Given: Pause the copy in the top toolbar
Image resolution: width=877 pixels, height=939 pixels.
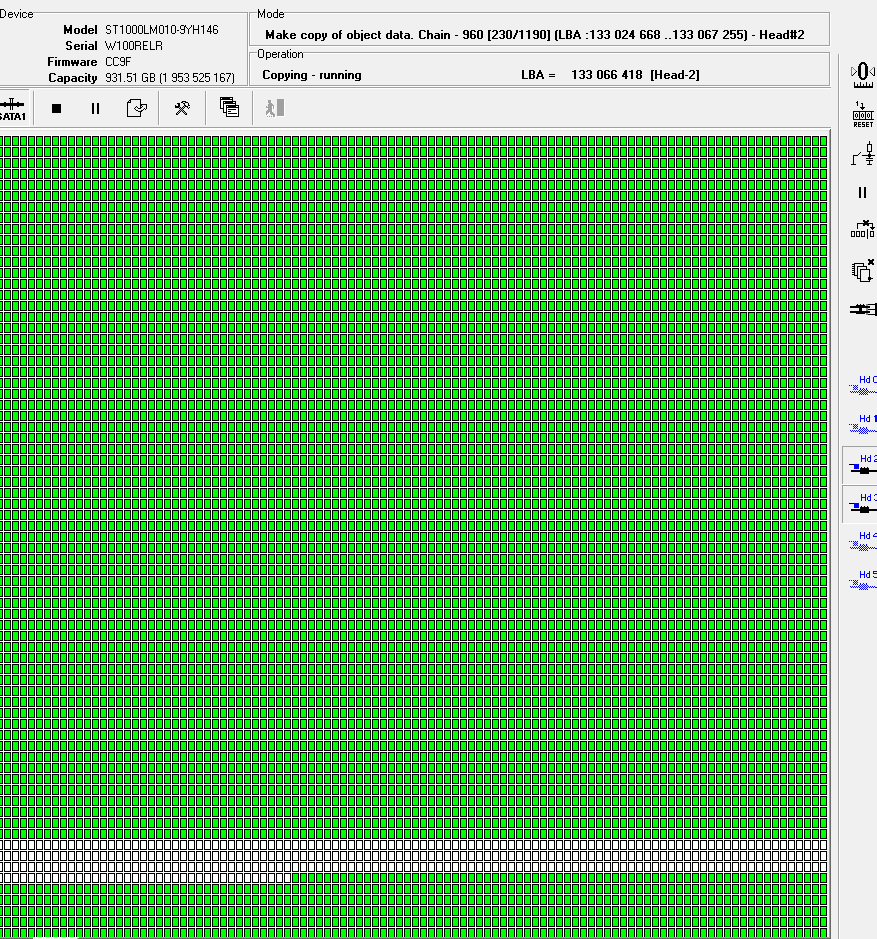Looking at the screenshot, I should click(95, 108).
